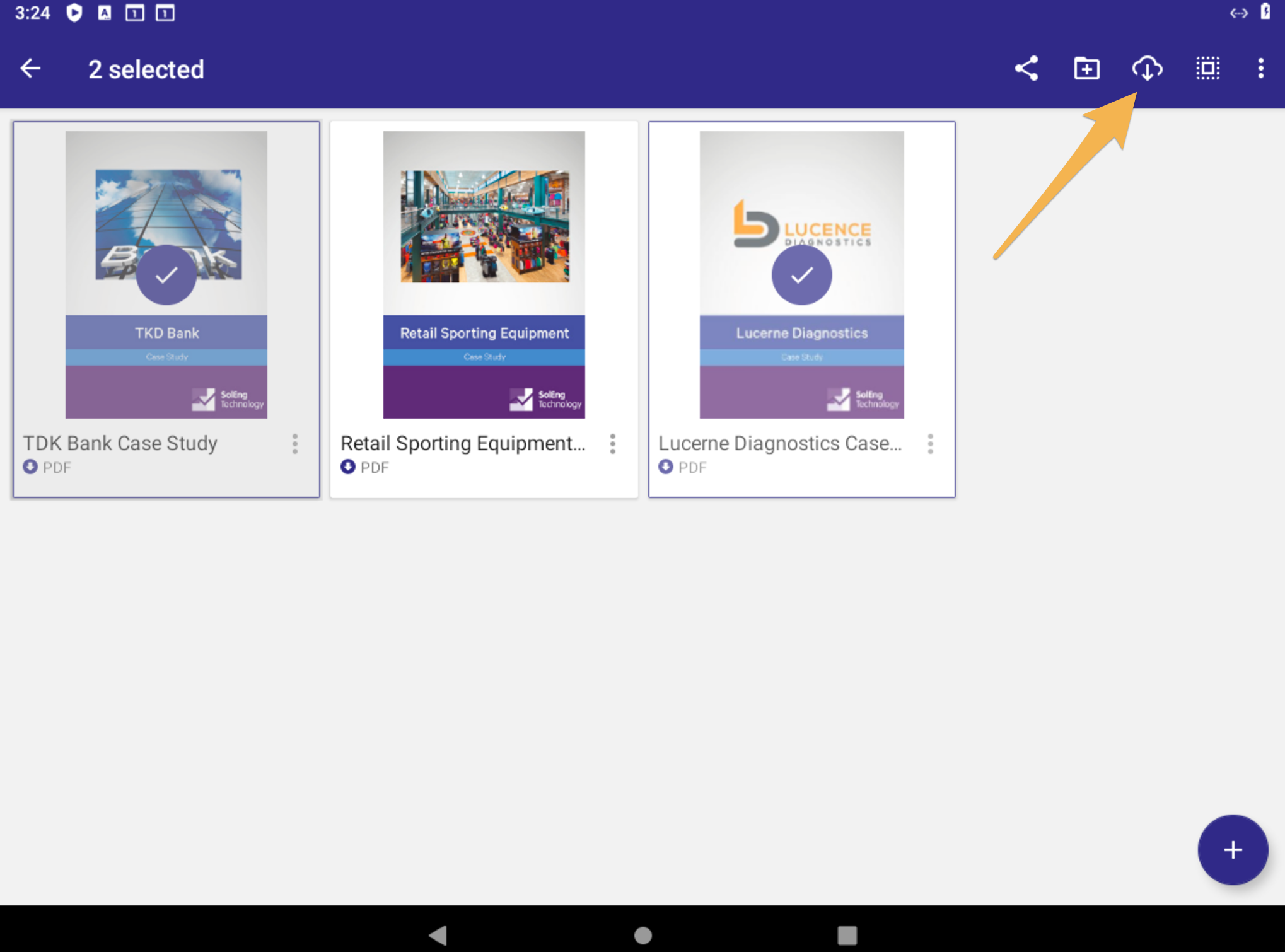Click the Retail Sporting Equipment... title

click(463, 443)
